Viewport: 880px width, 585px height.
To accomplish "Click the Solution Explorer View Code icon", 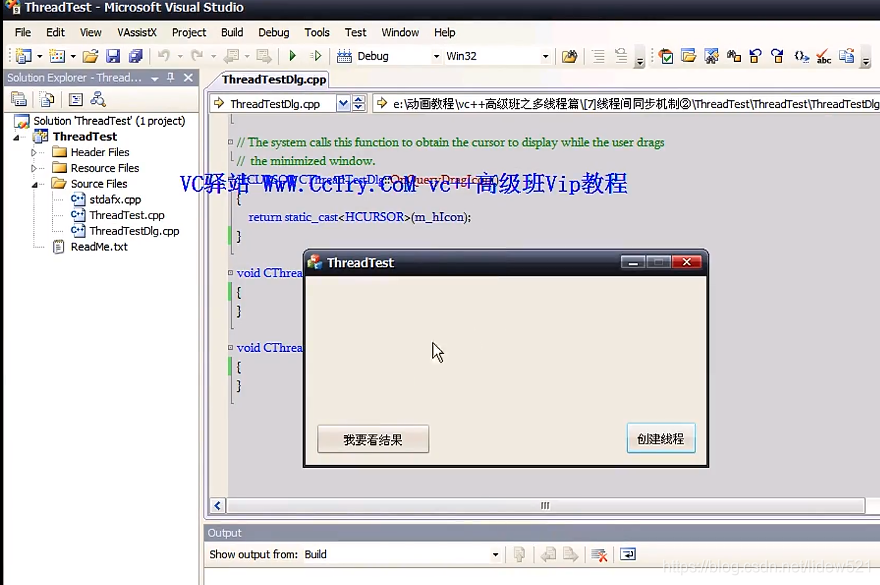I will click(75, 99).
